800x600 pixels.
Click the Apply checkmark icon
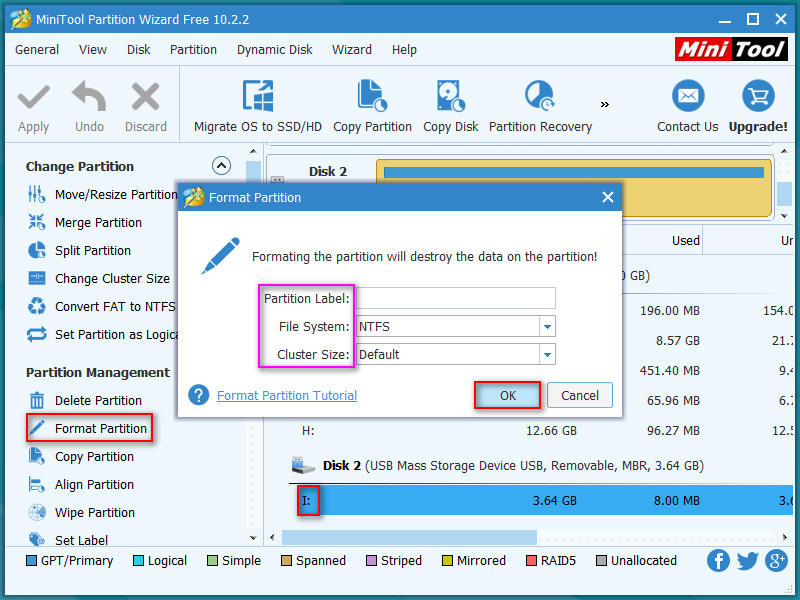34,97
